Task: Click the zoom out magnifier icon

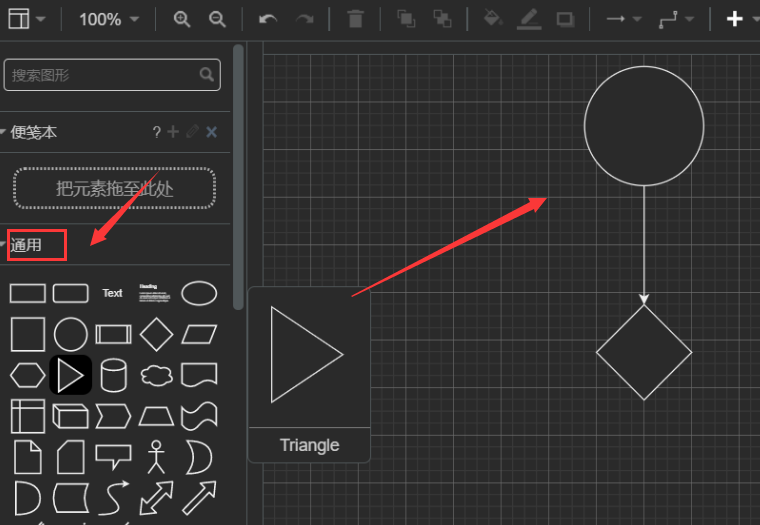Action: 217,19
